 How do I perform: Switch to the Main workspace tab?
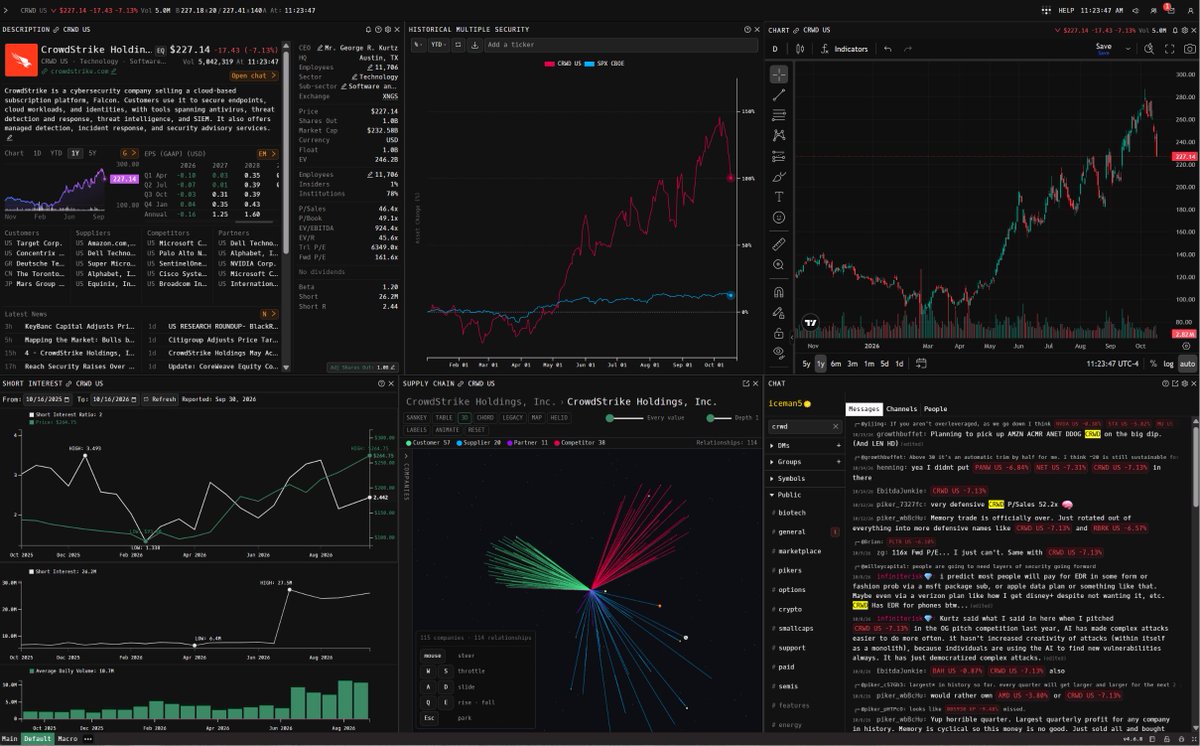(10, 739)
